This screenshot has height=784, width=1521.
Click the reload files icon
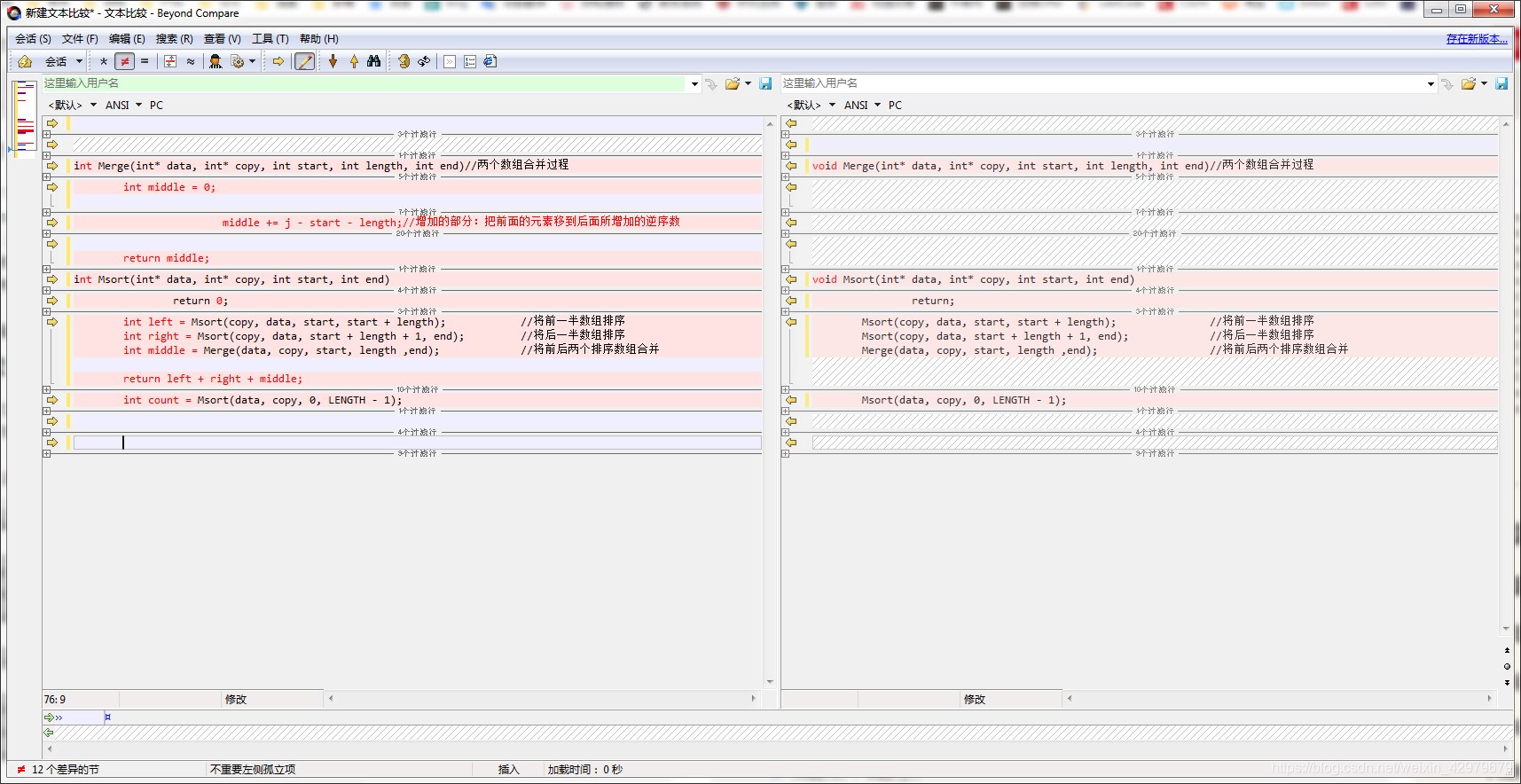425,61
